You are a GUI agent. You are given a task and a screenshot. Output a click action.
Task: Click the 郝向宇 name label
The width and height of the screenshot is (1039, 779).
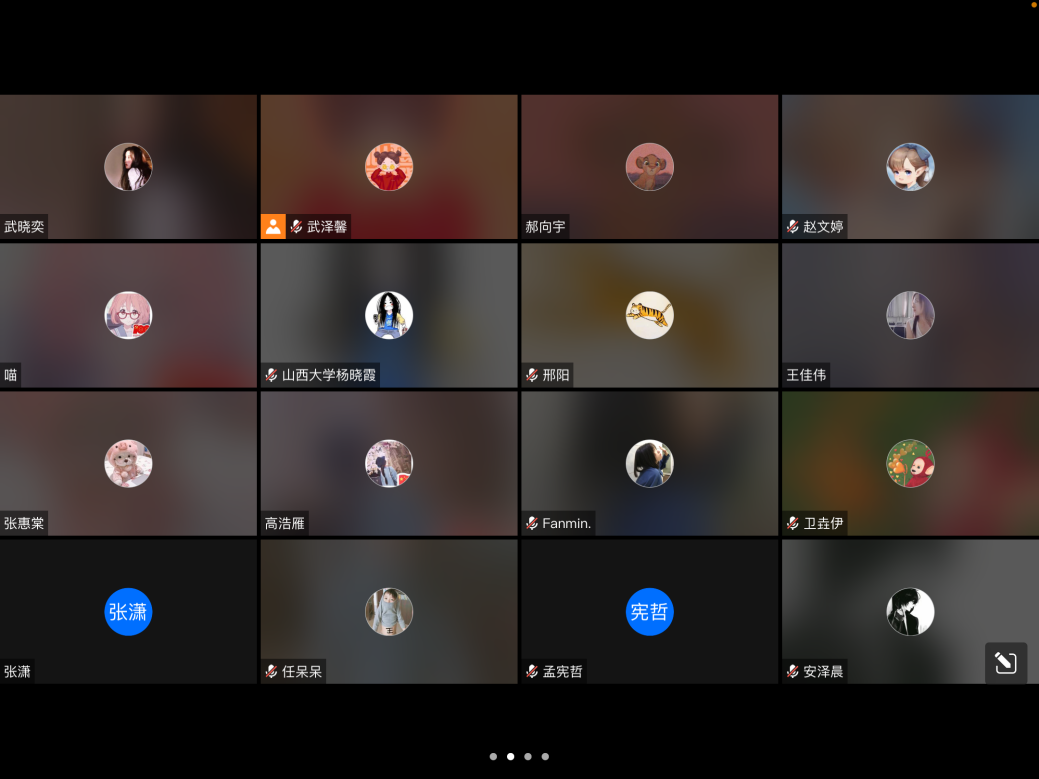point(545,227)
